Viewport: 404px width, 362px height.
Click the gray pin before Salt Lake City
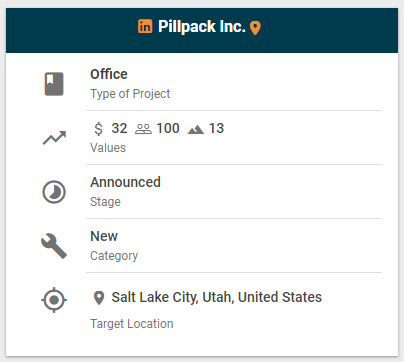[99, 298]
